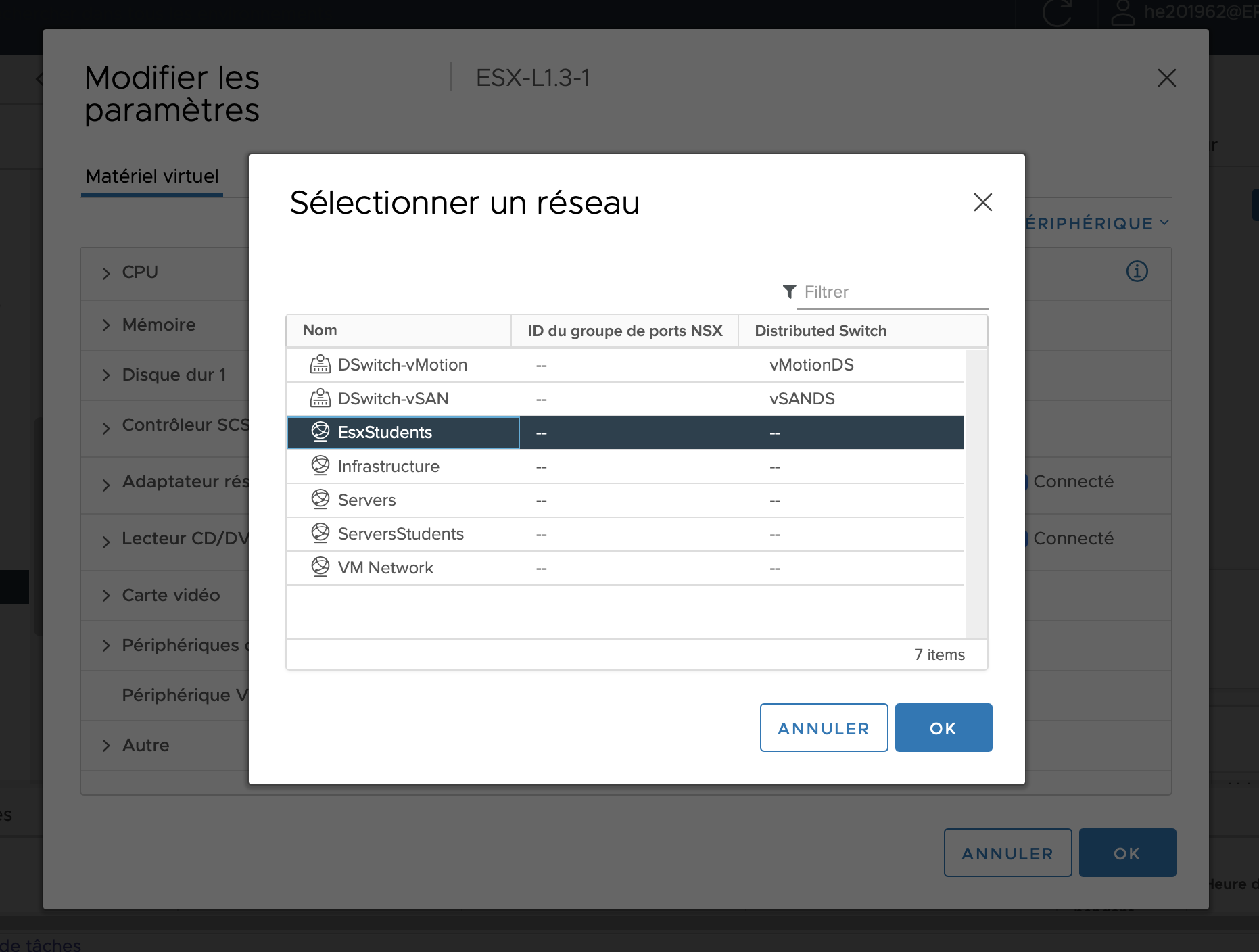1259x952 pixels.
Task: Click the 7 items count label
Action: coord(939,654)
